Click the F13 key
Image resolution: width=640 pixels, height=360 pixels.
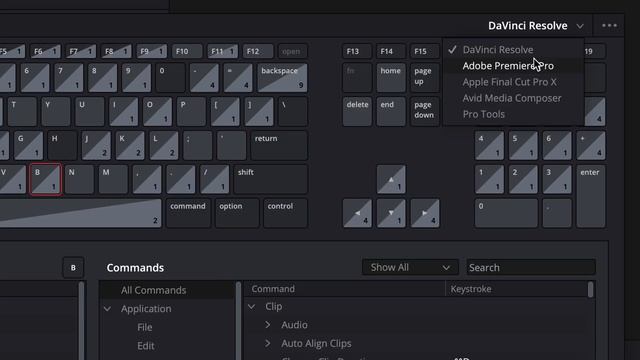[357, 51]
